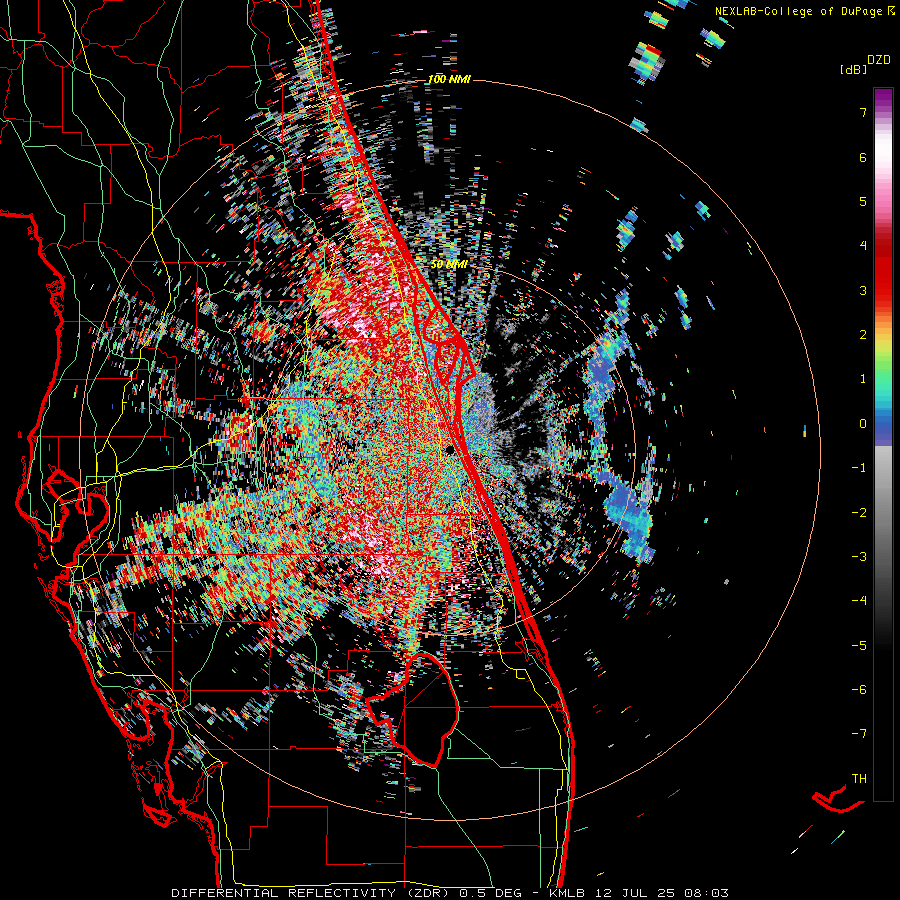Click the 0 value on the color scale

click(x=863, y=423)
